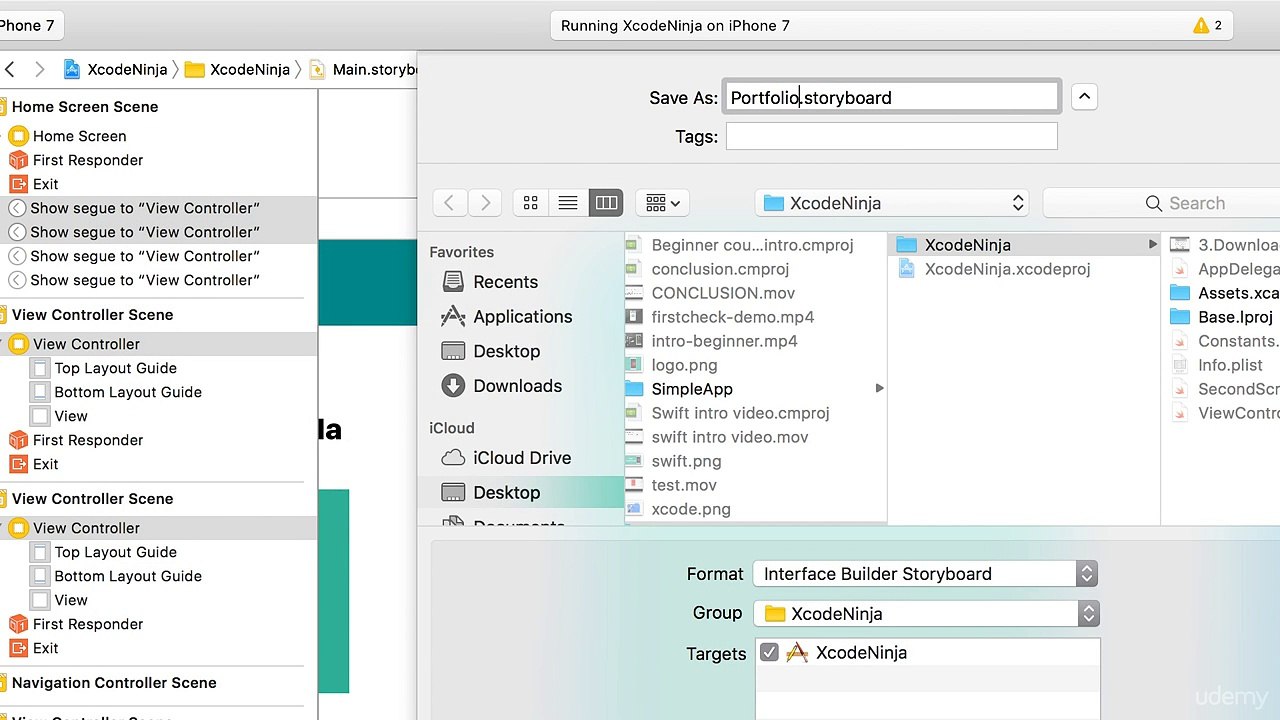Click the warning icon showing 2 issues
The width and height of the screenshot is (1280, 720).
pyautogui.click(x=1201, y=26)
